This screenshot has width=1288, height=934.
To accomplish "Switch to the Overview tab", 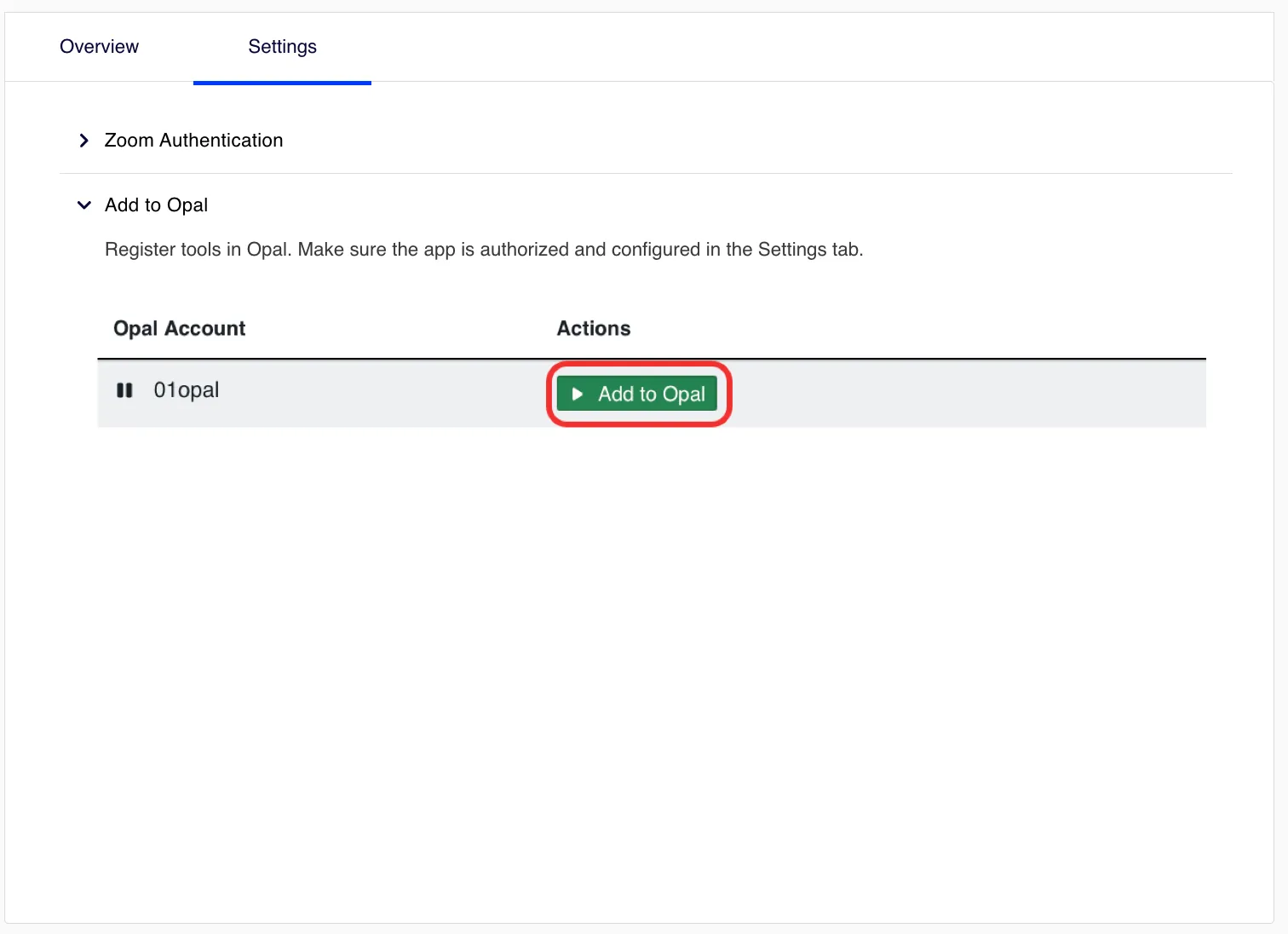I will tap(99, 47).
